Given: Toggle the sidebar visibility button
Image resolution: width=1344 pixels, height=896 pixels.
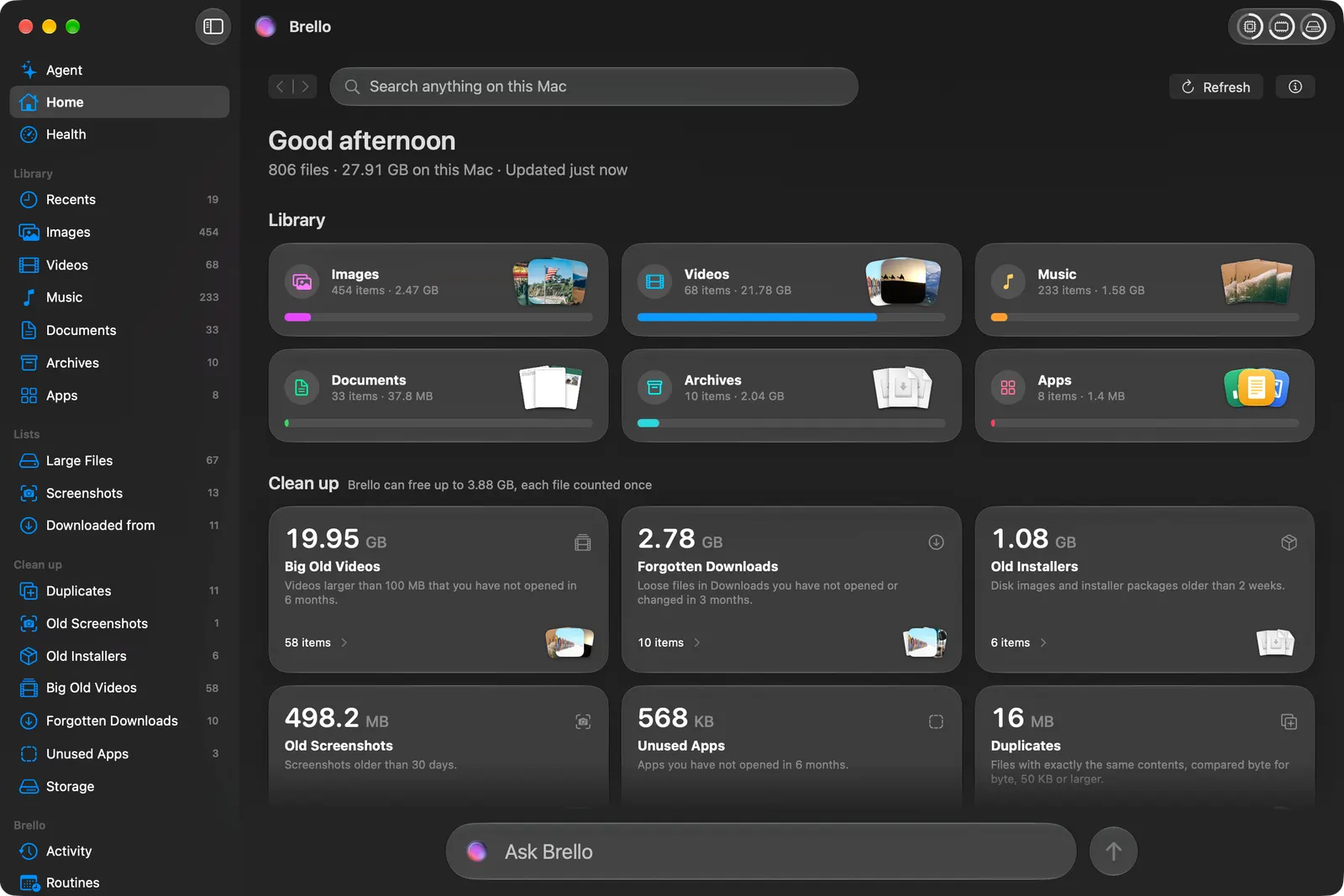Looking at the screenshot, I should 213,27.
